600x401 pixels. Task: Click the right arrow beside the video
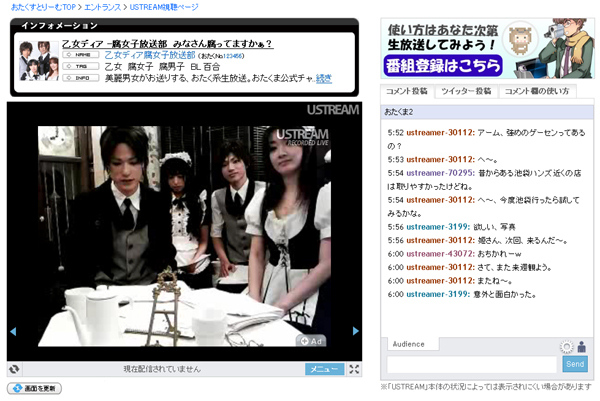(x=356, y=331)
